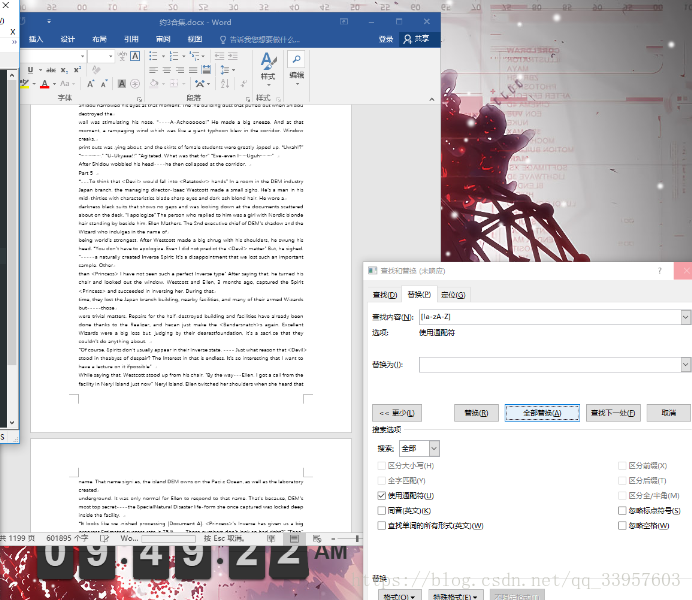Click the phonetic guide icon
Image resolution: width=692 pixels, height=600 pixels.
(x=122, y=56)
